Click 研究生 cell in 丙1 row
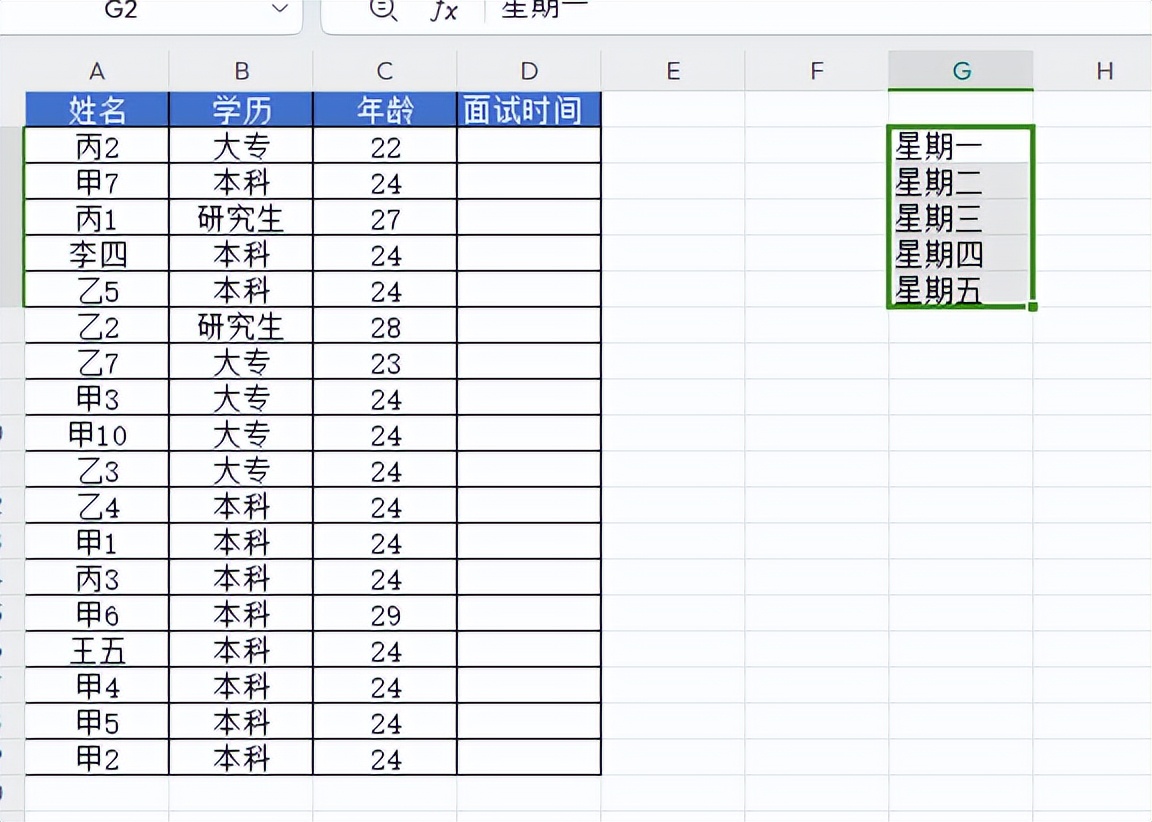Screen dimensions: 1152x822 [x=241, y=217]
